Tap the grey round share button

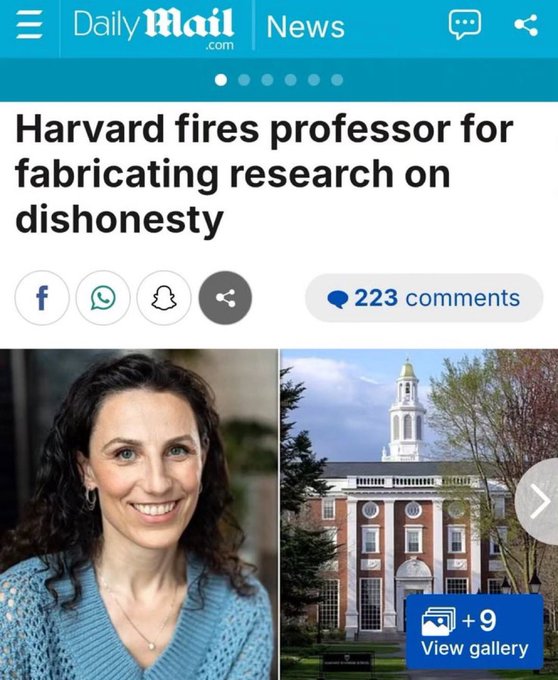[x=225, y=298]
